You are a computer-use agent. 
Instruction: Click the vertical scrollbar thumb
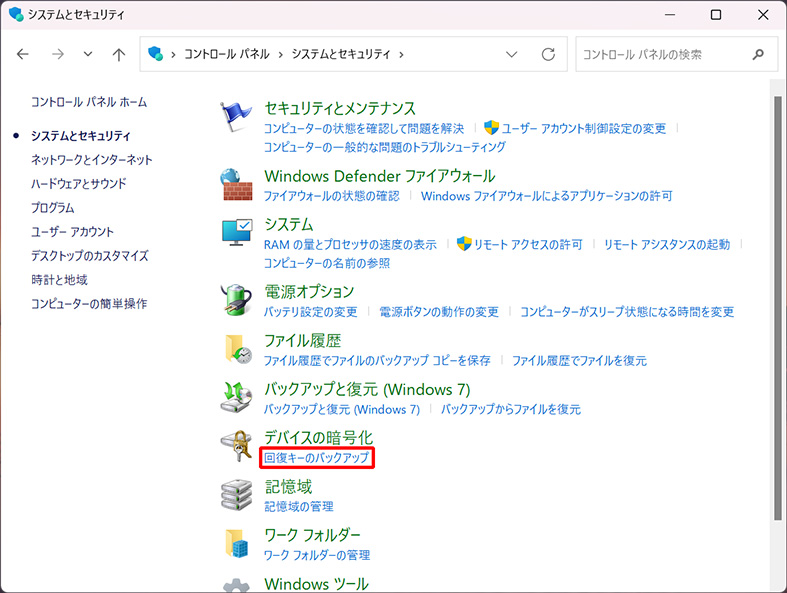coord(777,308)
